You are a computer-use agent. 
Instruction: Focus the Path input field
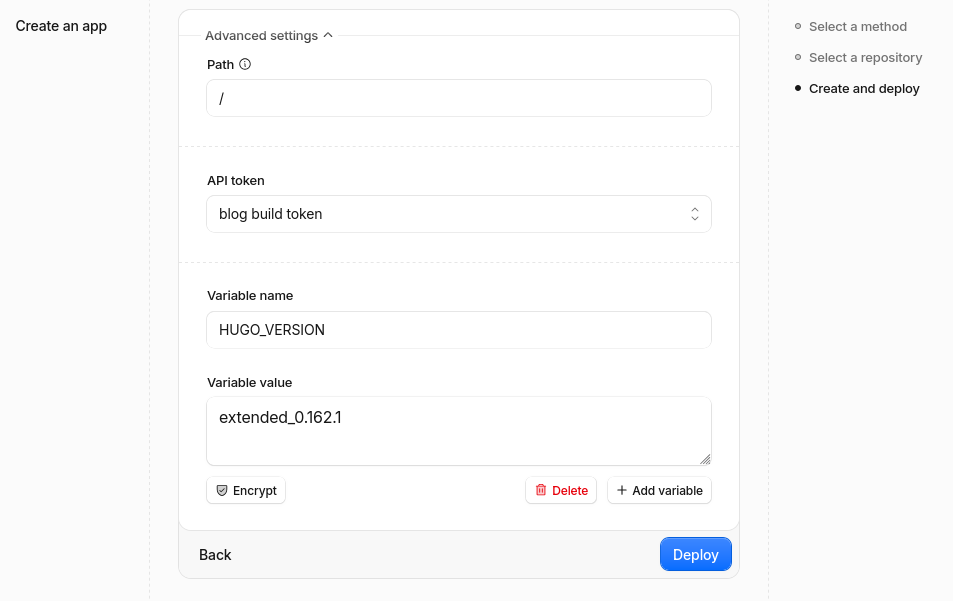tap(459, 98)
